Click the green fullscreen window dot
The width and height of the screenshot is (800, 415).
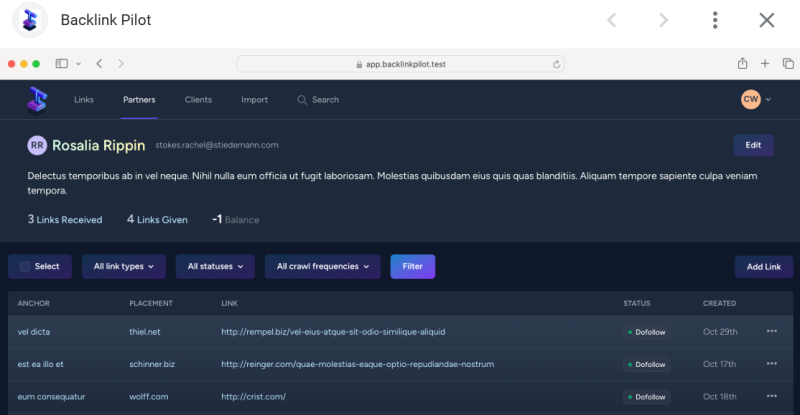(36, 64)
